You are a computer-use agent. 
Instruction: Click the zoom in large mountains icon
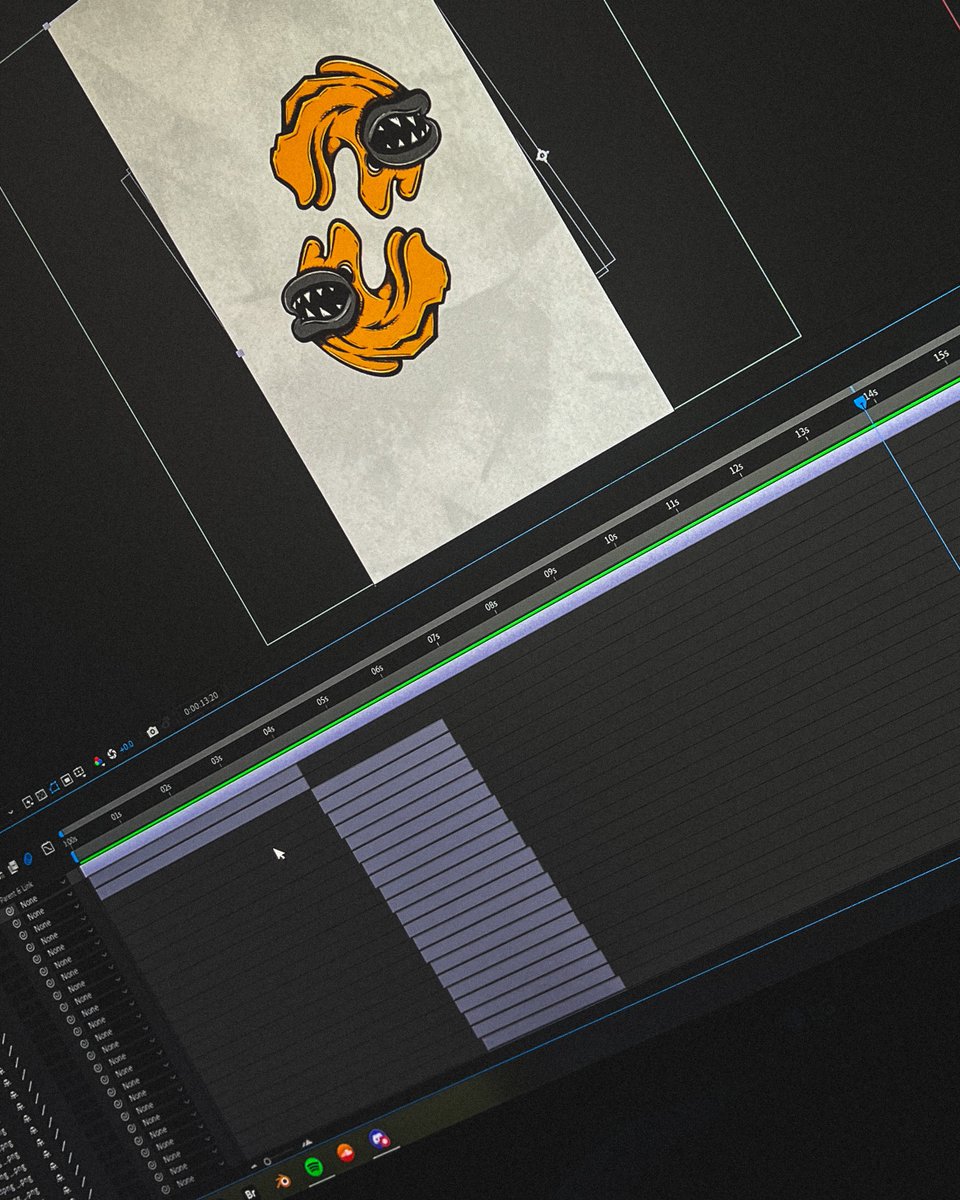coord(307,1143)
